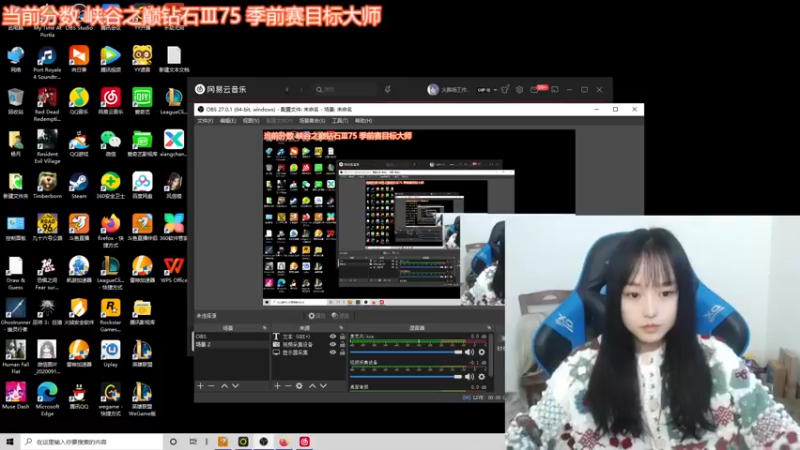The width and height of the screenshot is (800, 450).
Task: Open settings gear for 视频采集设备 mixer channel
Action: [x=482, y=377]
